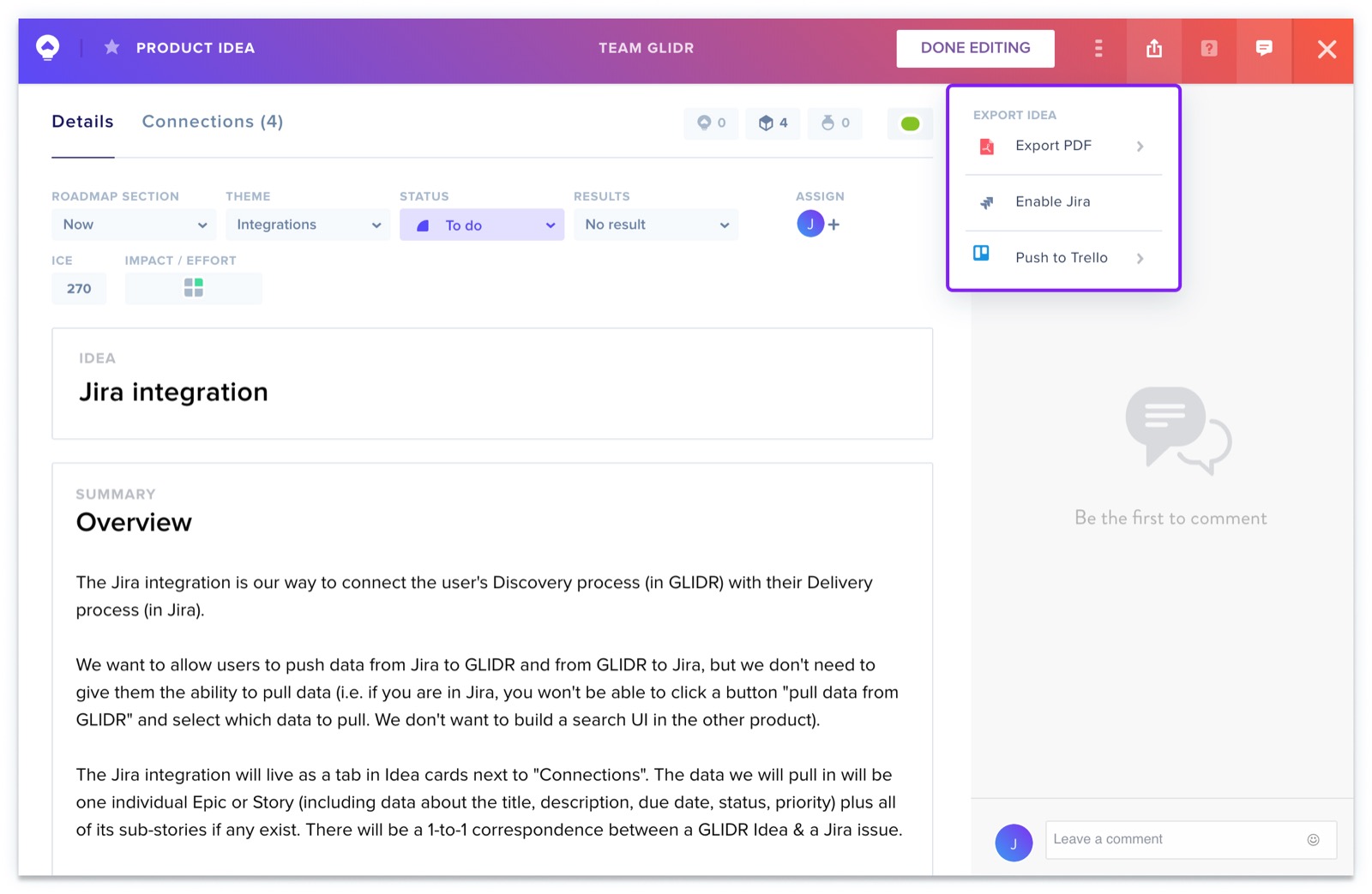
Task: Click the Jira icon beside Enable Jira
Action: tap(987, 202)
